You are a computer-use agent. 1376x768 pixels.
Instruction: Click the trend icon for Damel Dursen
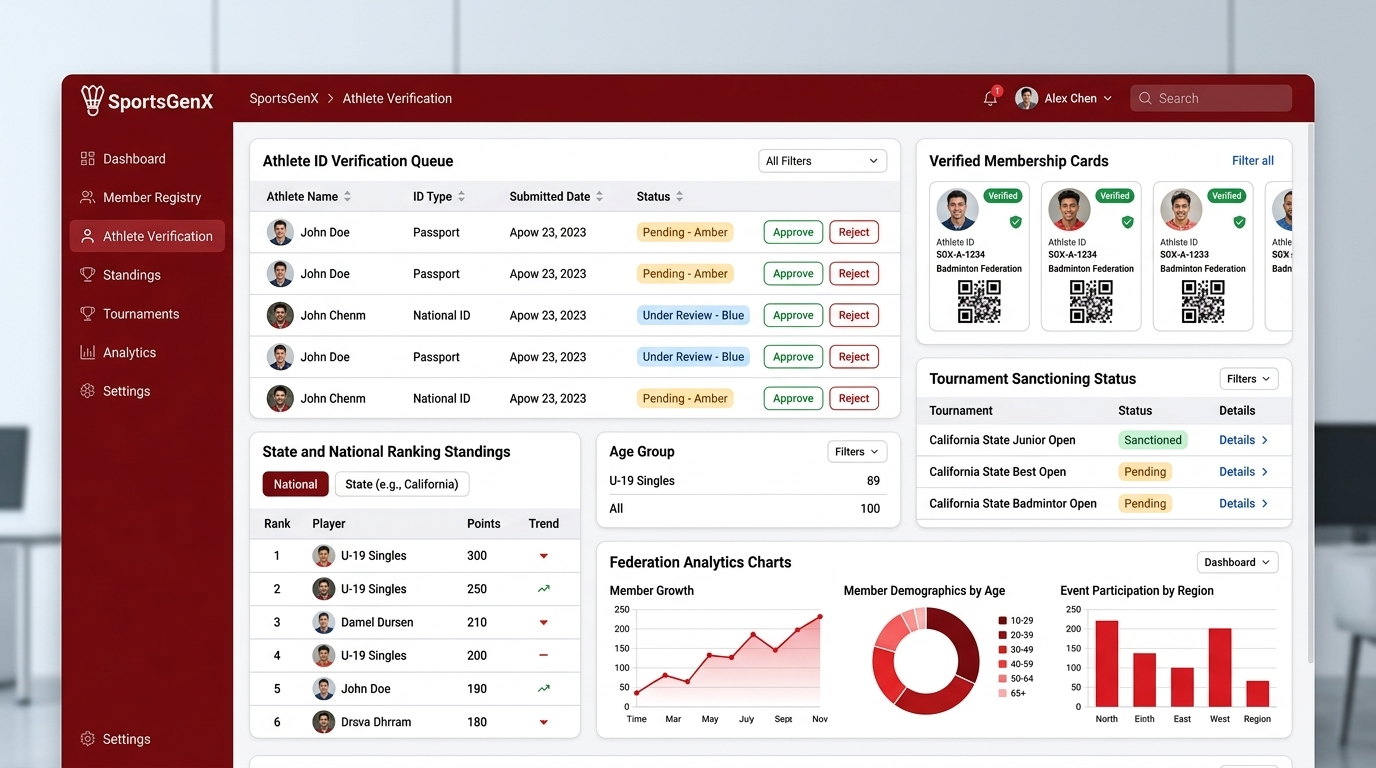544,622
